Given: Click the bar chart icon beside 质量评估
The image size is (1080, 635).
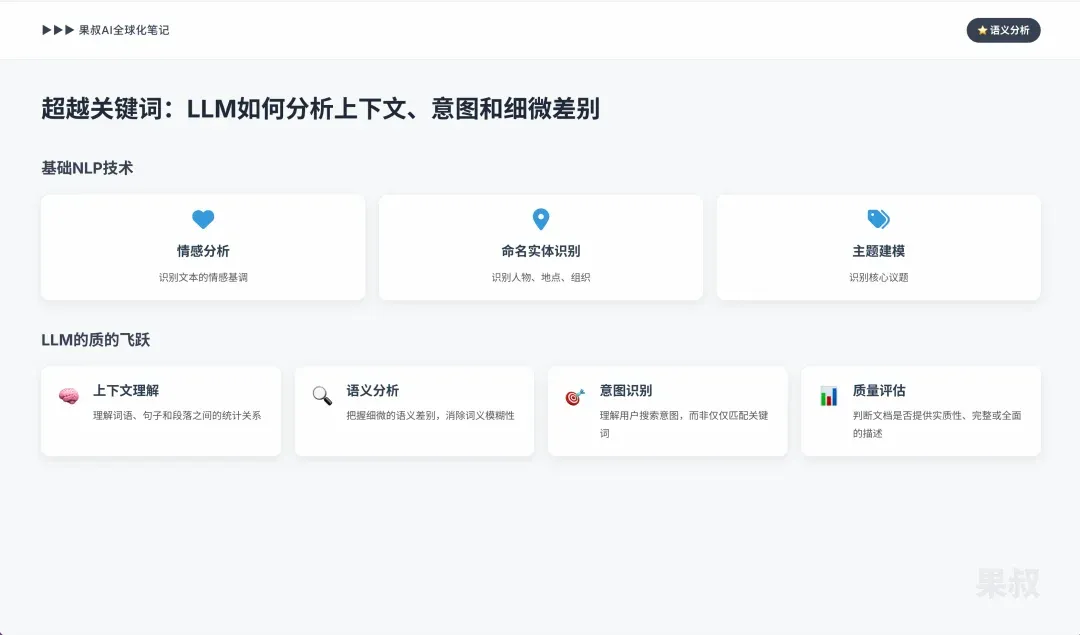Looking at the screenshot, I should [828, 396].
